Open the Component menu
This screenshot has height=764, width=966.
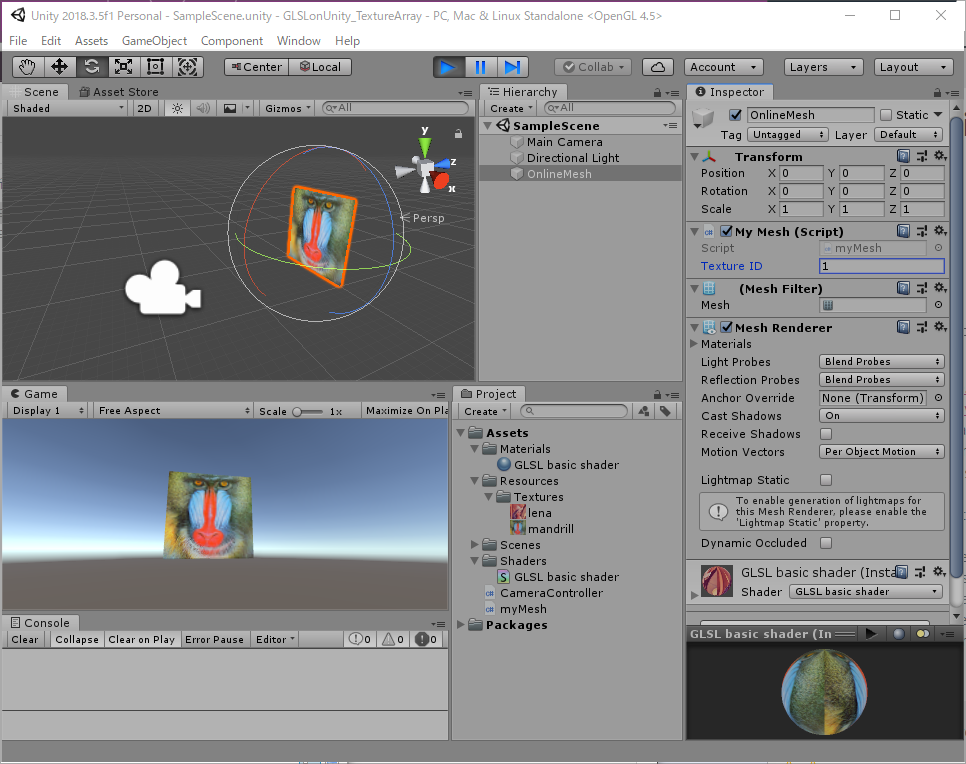point(232,41)
